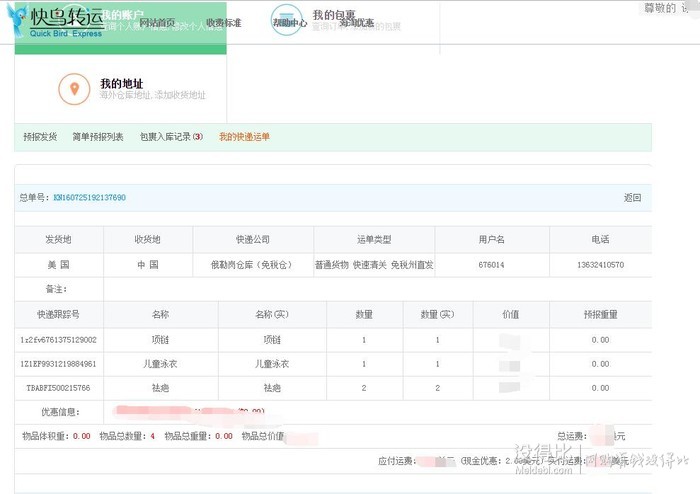This screenshot has height=494, width=700.
Task: Click 中 国 destination cell
Action: 148,265
